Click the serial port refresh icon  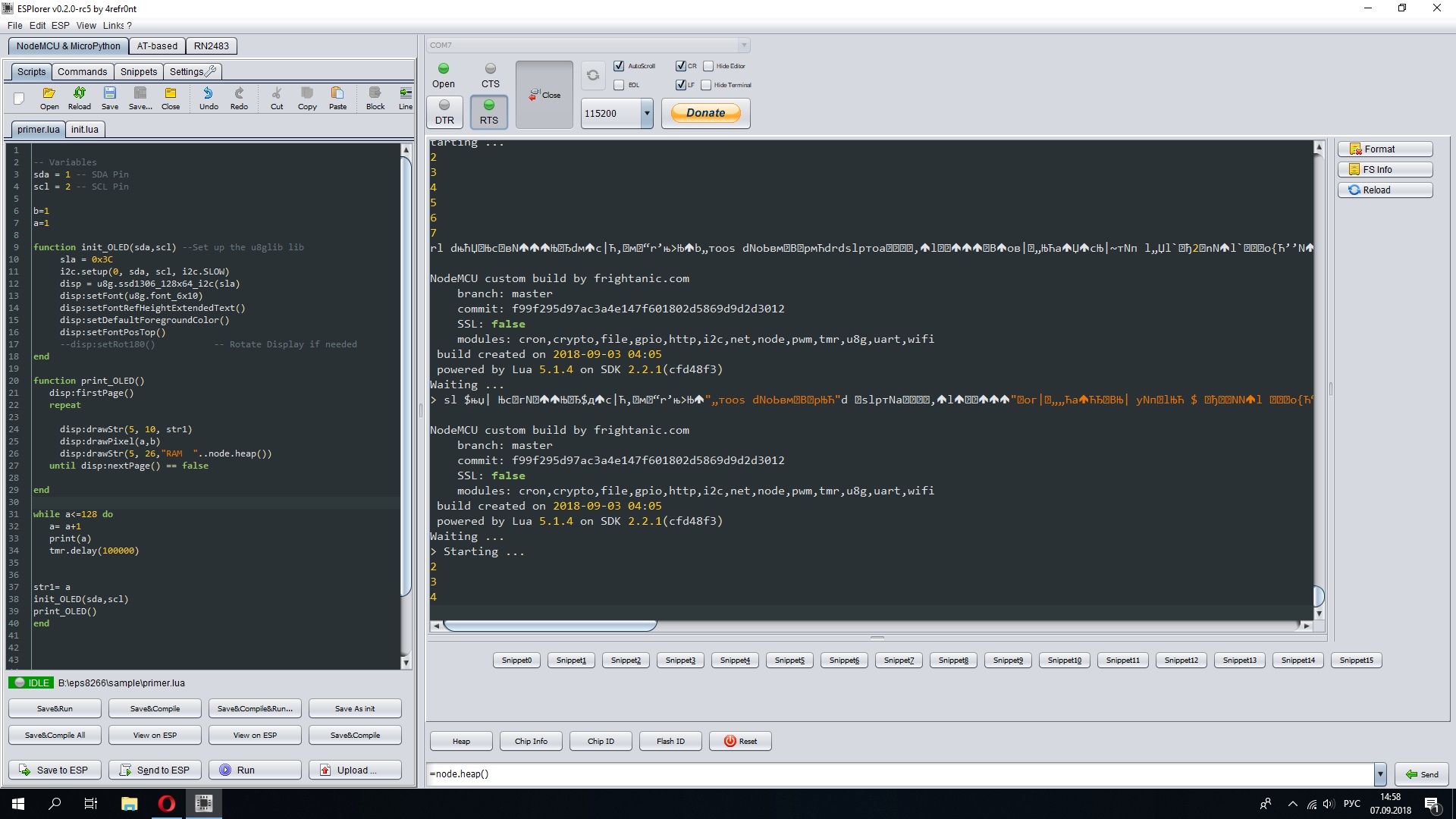point(593,75)
